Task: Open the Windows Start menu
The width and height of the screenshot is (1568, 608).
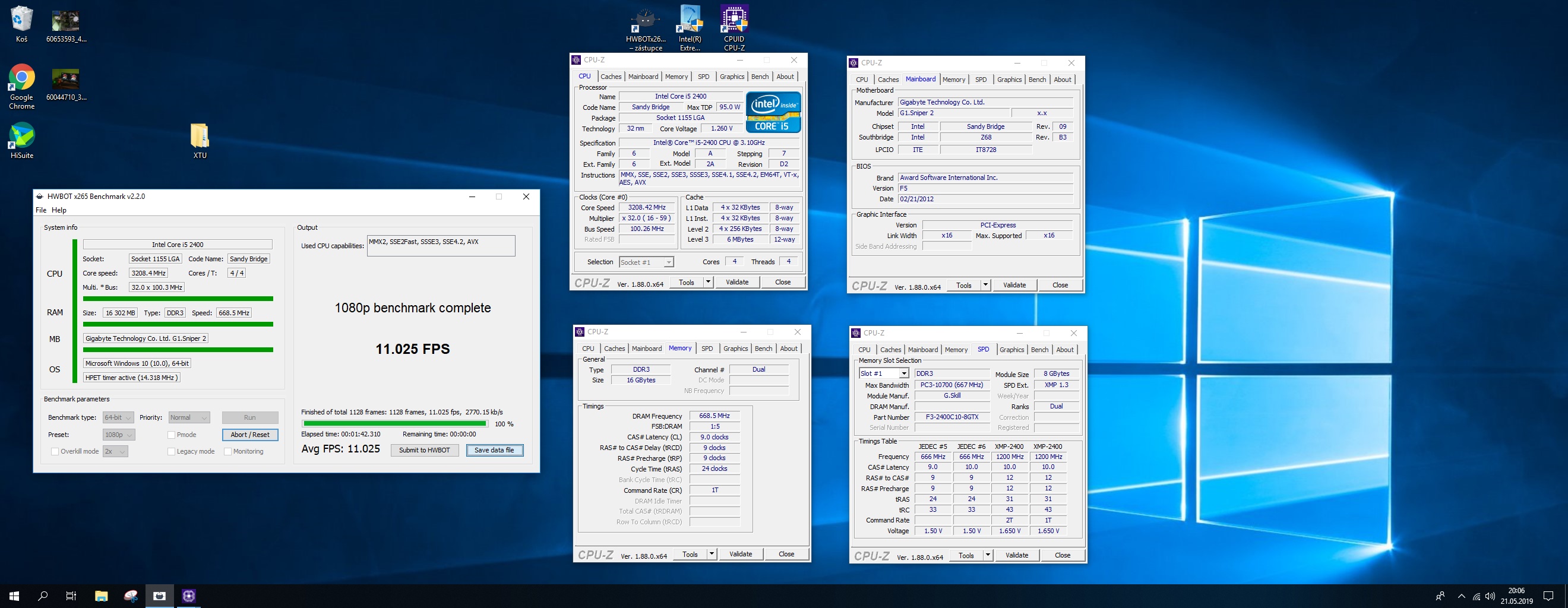Action: point(14,596)
